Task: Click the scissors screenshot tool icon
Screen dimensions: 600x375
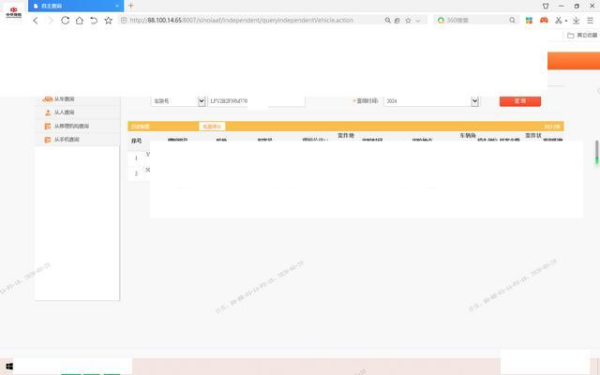Action: coord(559,20)
